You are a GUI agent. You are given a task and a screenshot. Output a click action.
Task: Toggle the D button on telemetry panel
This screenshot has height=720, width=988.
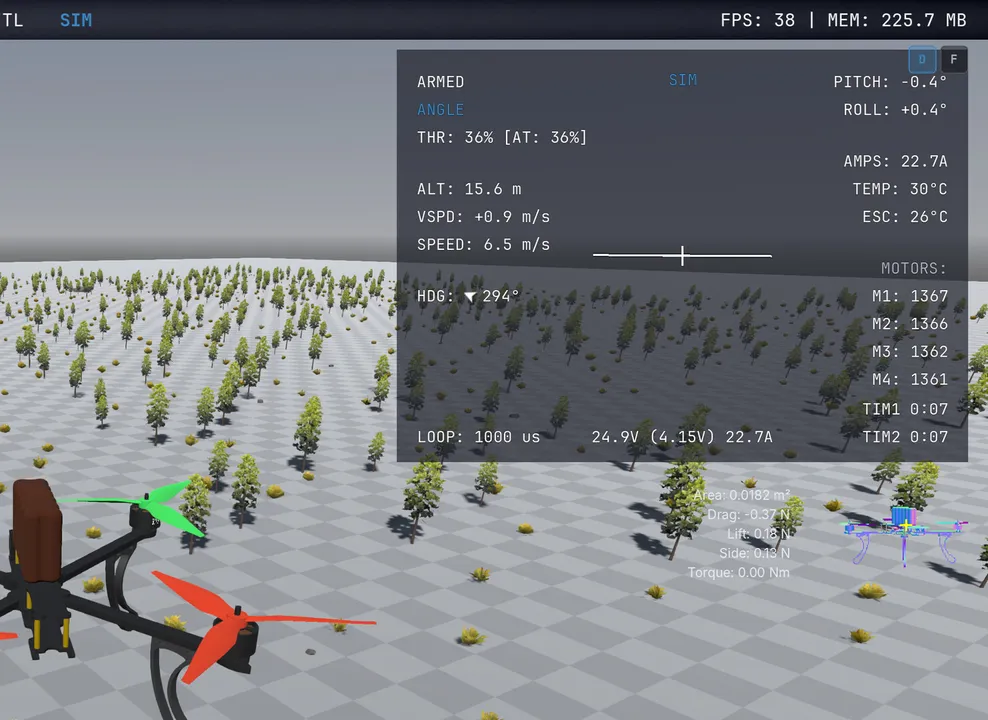(922, 60)
